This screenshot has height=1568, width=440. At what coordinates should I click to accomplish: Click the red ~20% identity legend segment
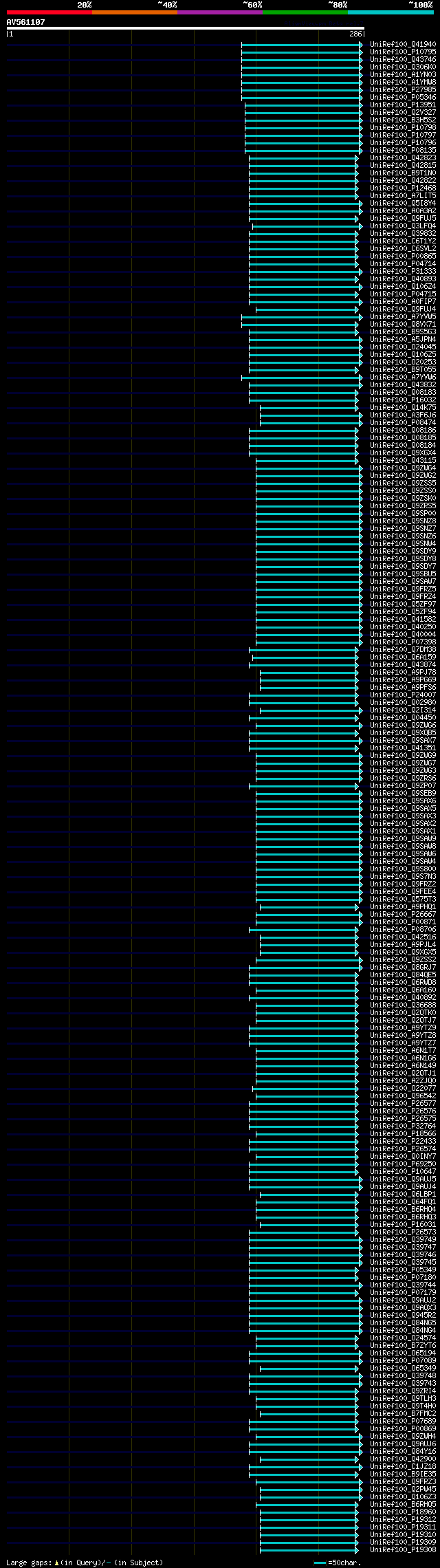(x=49, y=12)
